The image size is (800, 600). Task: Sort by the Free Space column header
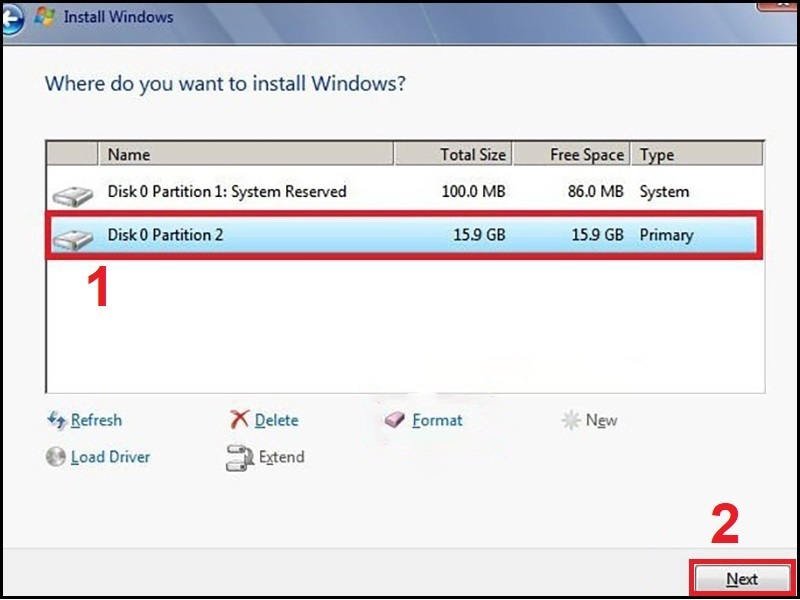pos(572,154)
